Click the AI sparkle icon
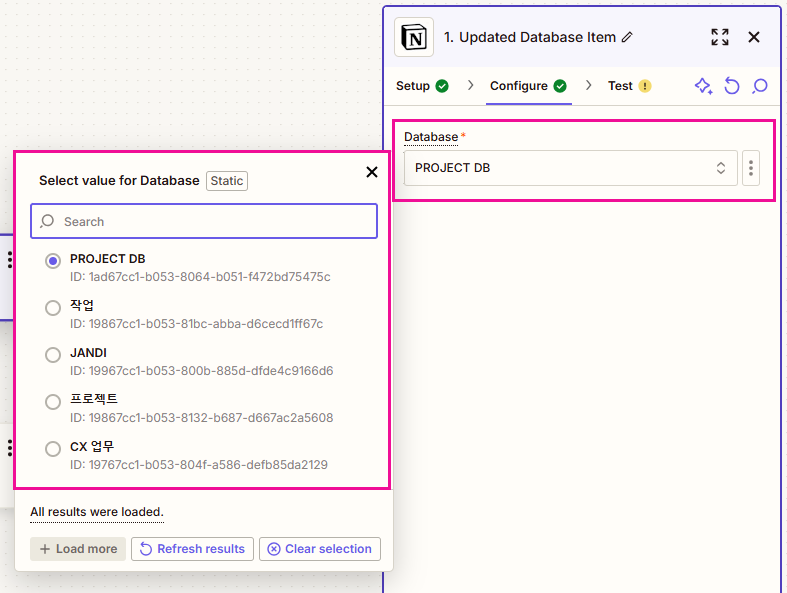The height and width of the screenshot is (593, 787). [703, 86]
